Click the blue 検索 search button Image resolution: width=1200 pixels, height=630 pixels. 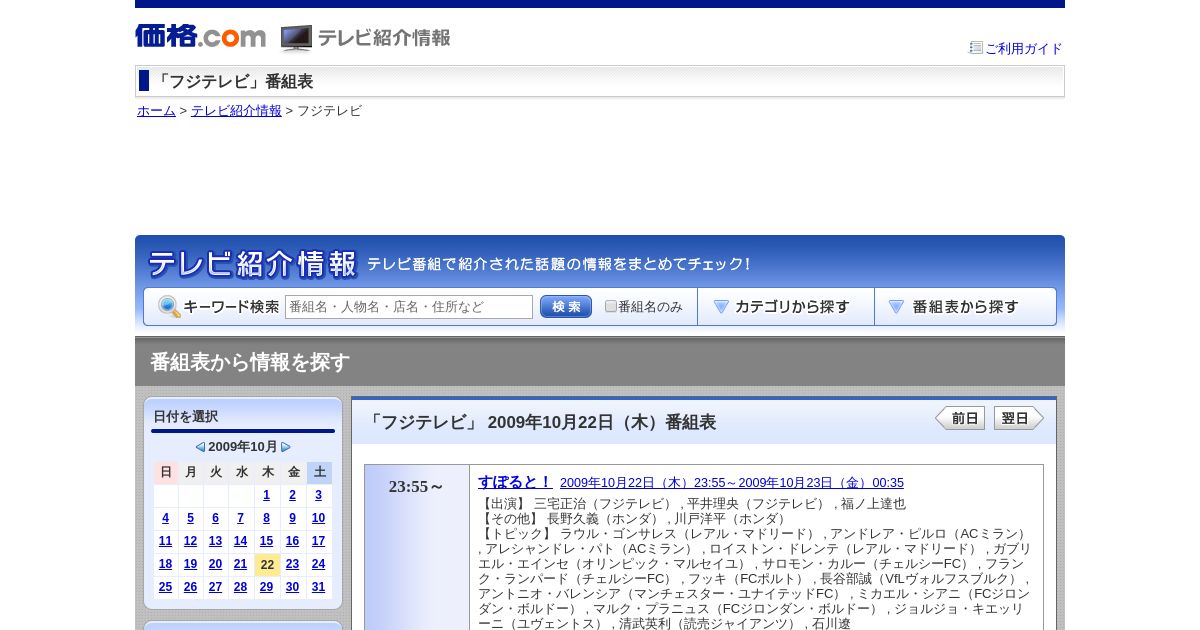coord(566,307)
